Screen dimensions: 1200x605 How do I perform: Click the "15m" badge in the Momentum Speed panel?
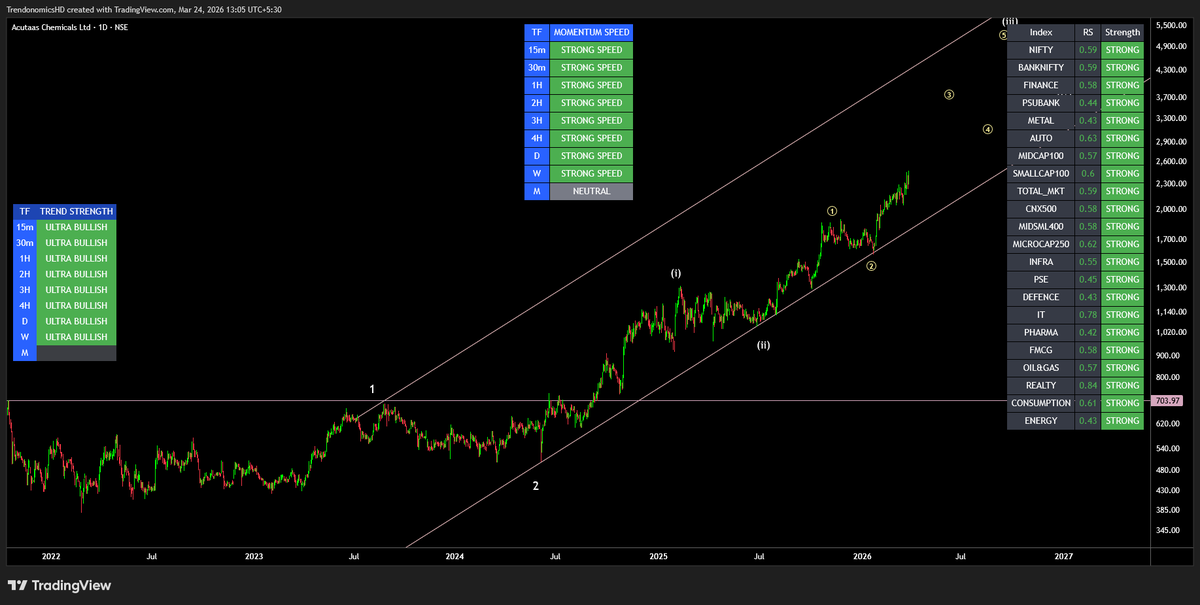click(537, 49)
